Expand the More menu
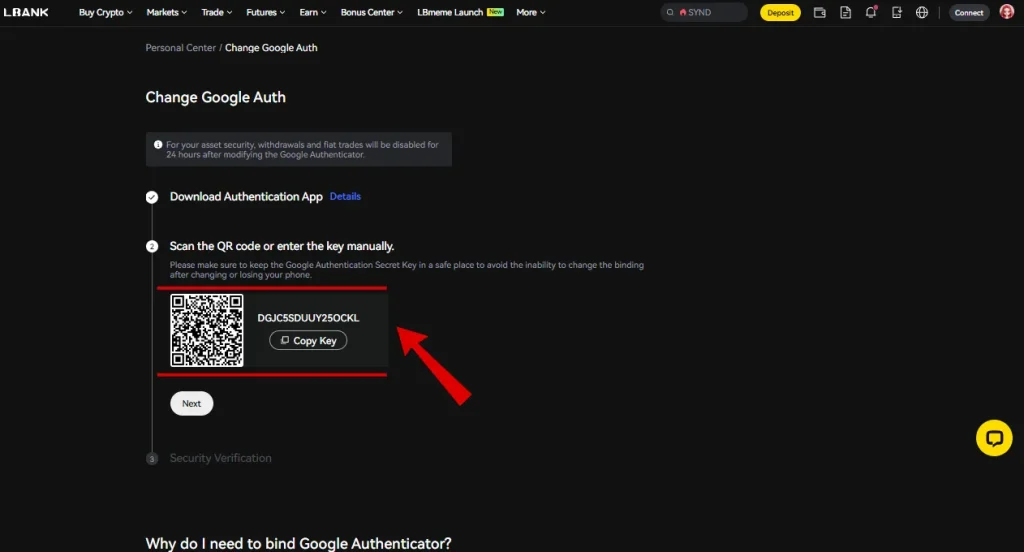Screen dimensions: 1024x552 530,12
